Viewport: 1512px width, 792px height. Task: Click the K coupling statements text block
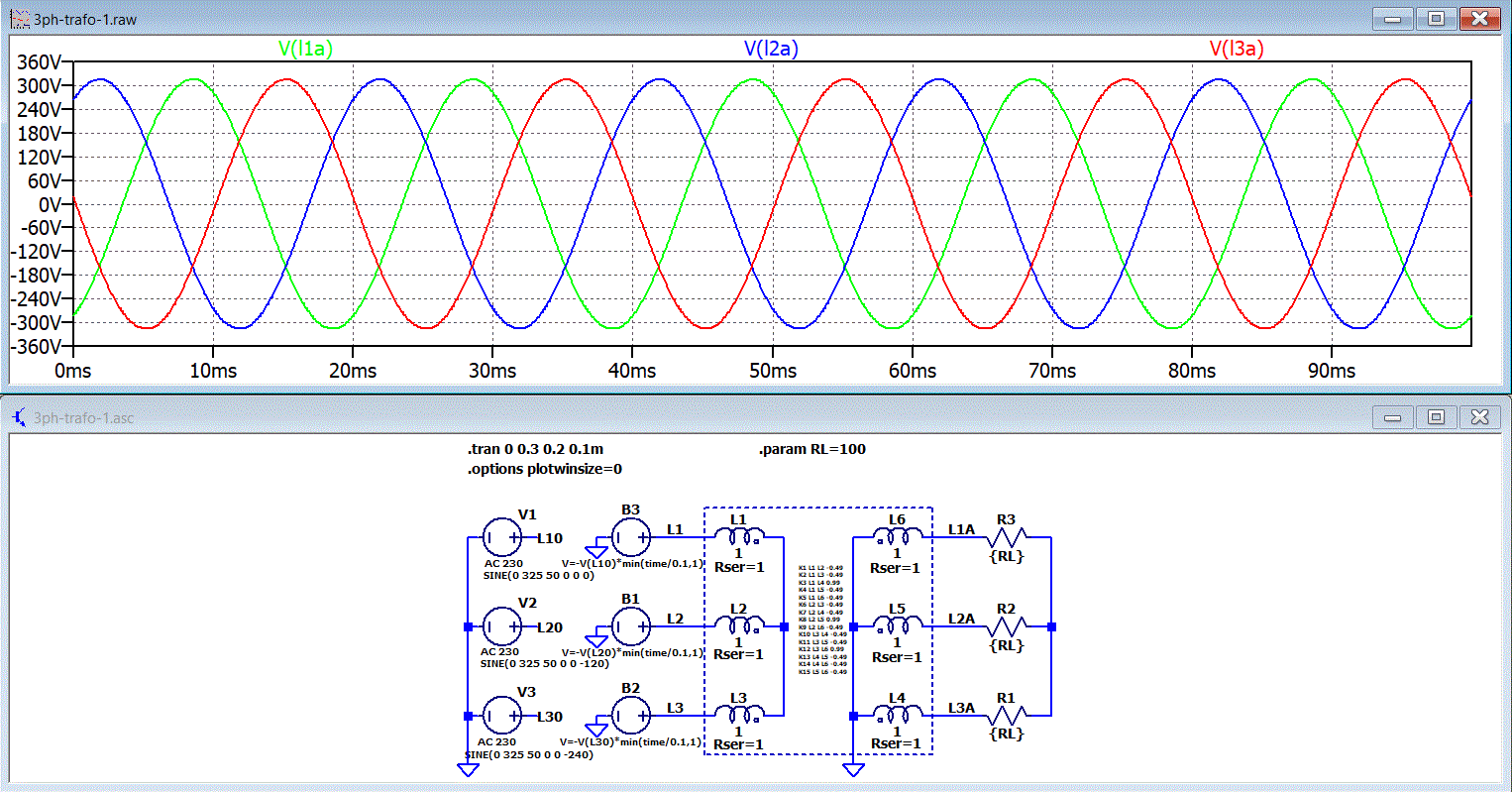coord(821,621)
